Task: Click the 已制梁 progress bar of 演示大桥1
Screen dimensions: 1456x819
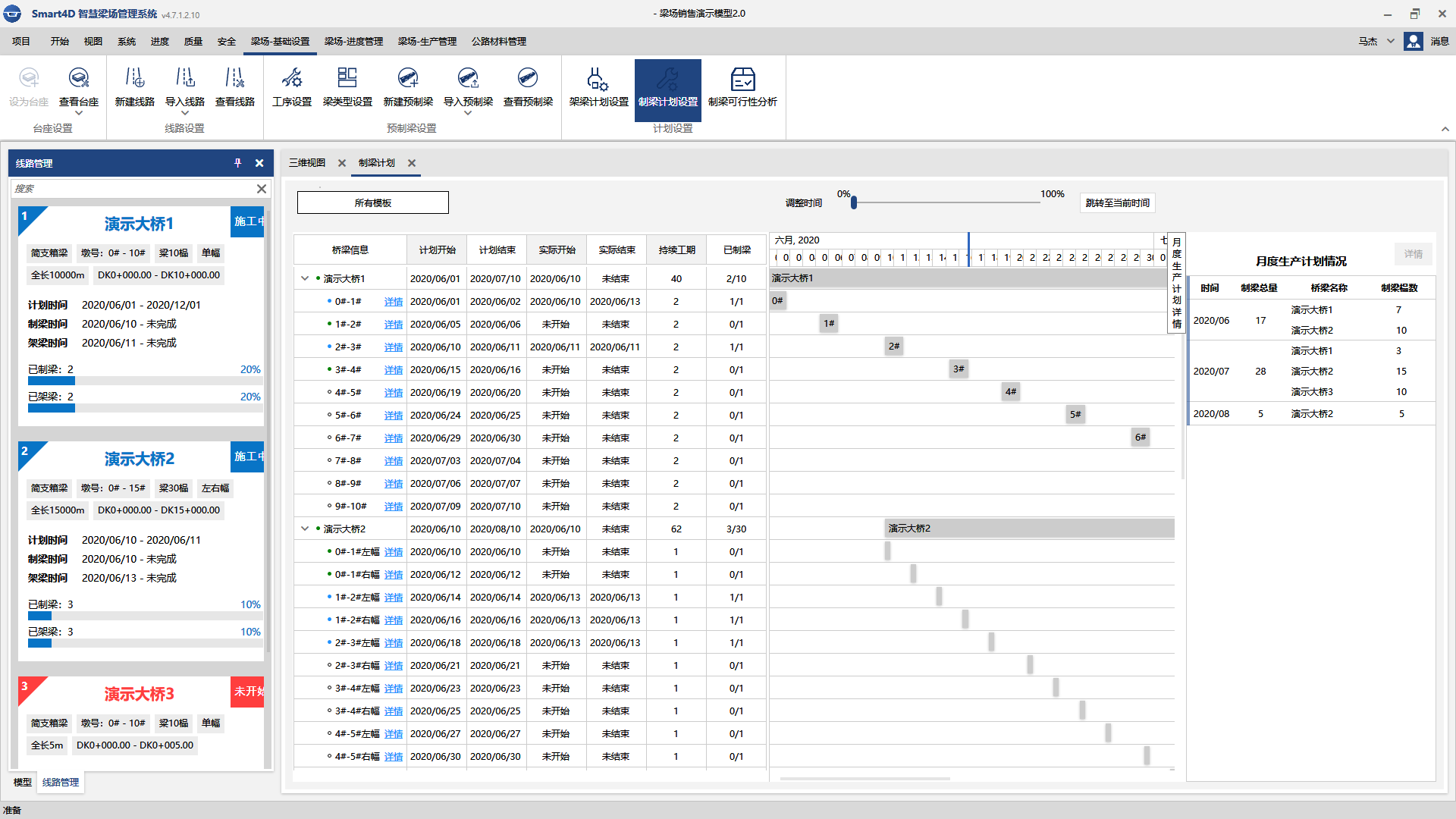Action: tap(144, 381)
